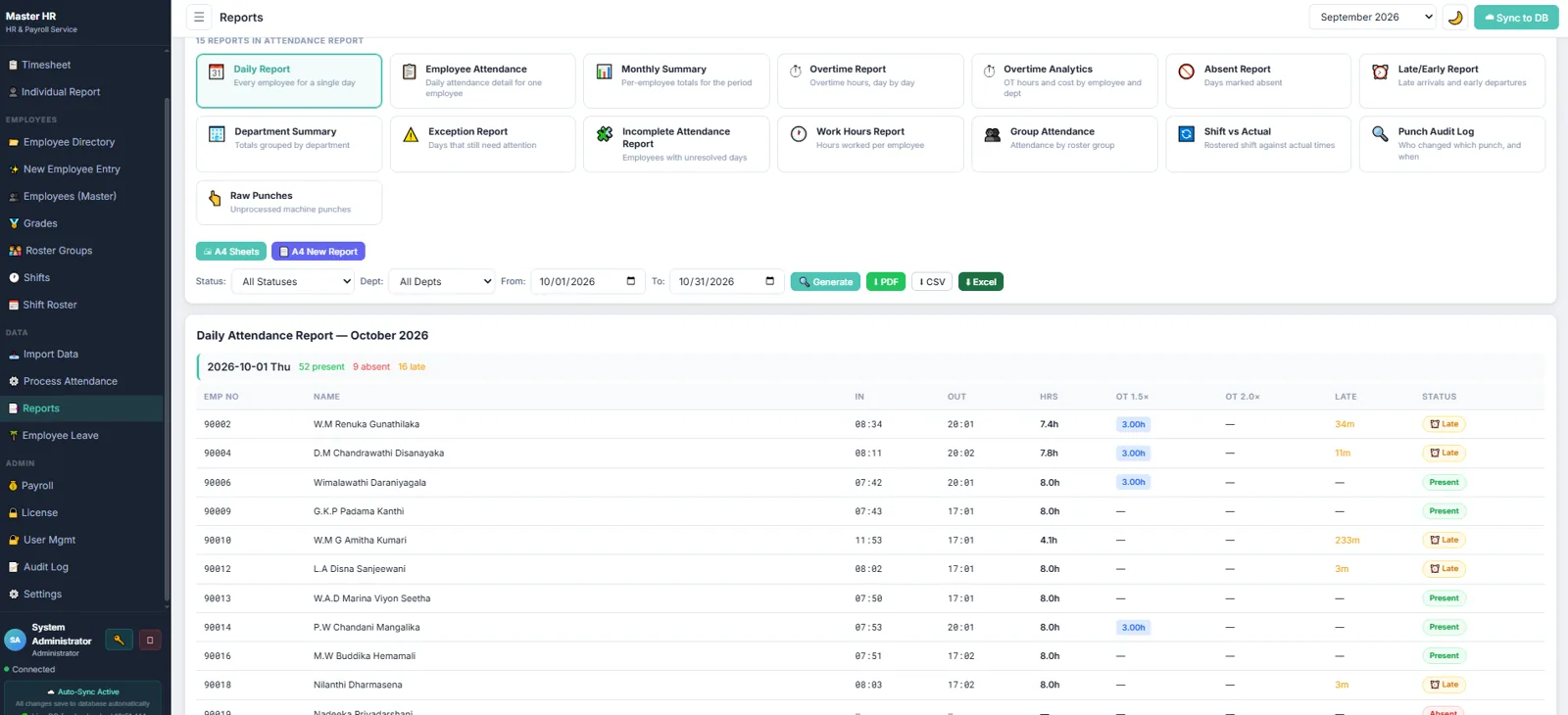1568x715 pixels.
Task: Click the Employee Attendance clipboard icon
Action: [410, 71]
